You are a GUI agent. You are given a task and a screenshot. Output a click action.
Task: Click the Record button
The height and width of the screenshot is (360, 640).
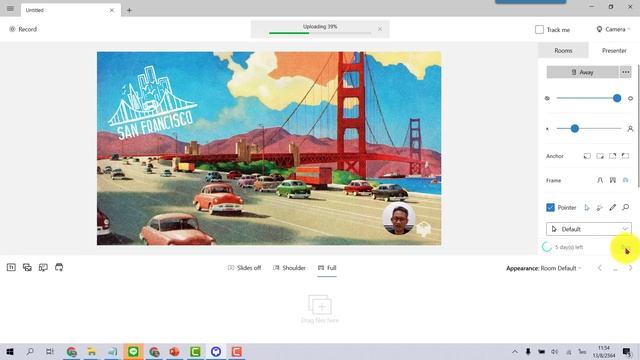23,29
